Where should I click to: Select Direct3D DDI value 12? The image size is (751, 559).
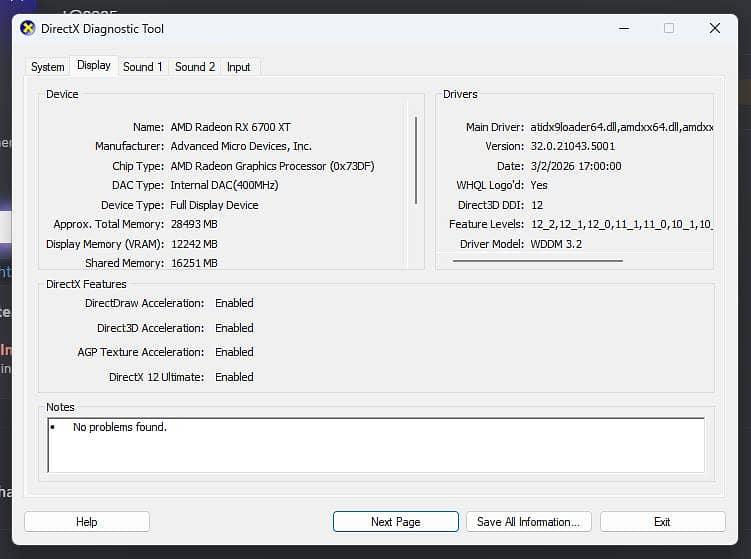[537, 205]
